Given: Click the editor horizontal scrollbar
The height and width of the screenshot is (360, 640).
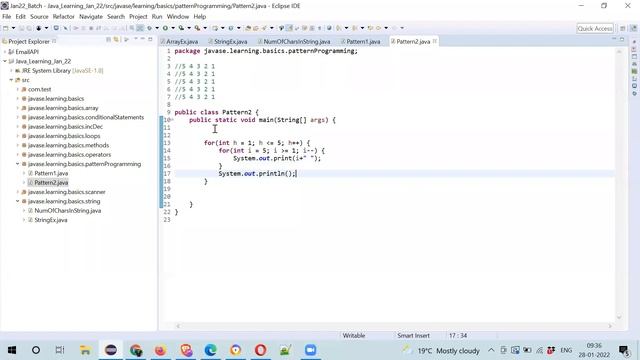Looking at the screenshot, I should 394,326.
